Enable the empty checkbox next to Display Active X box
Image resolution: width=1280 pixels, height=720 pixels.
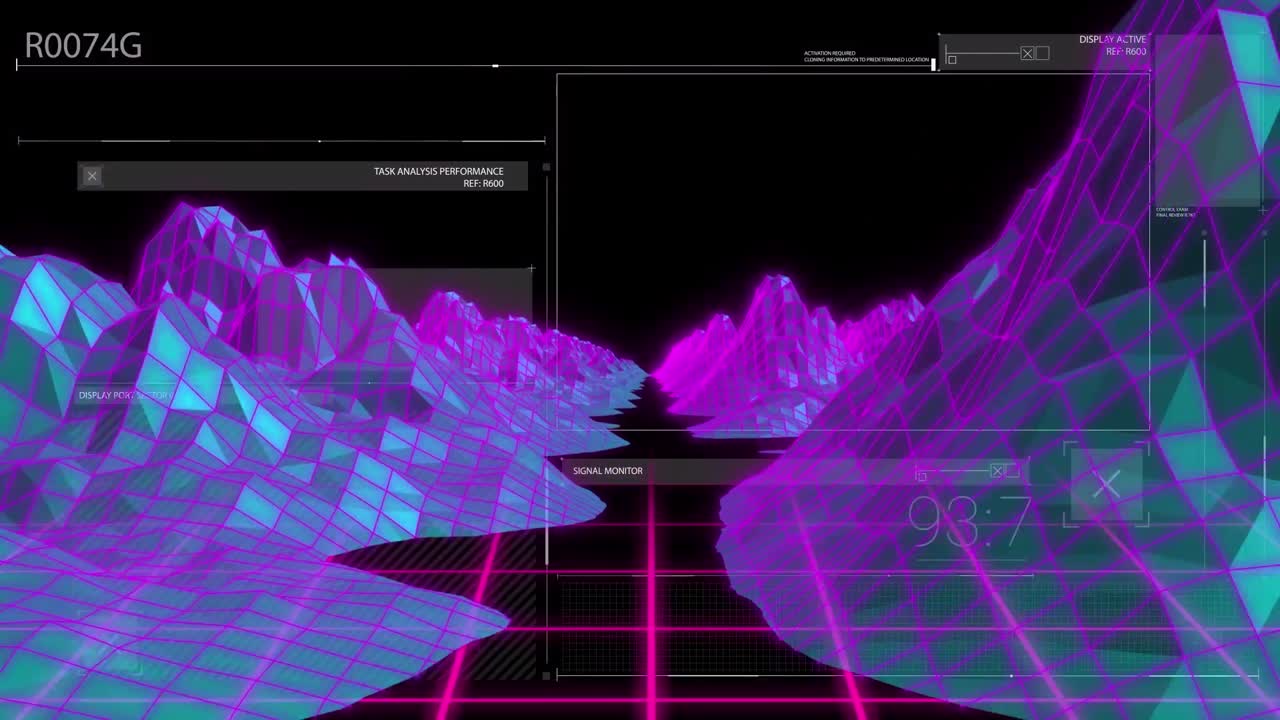(x=1042, y=53)
